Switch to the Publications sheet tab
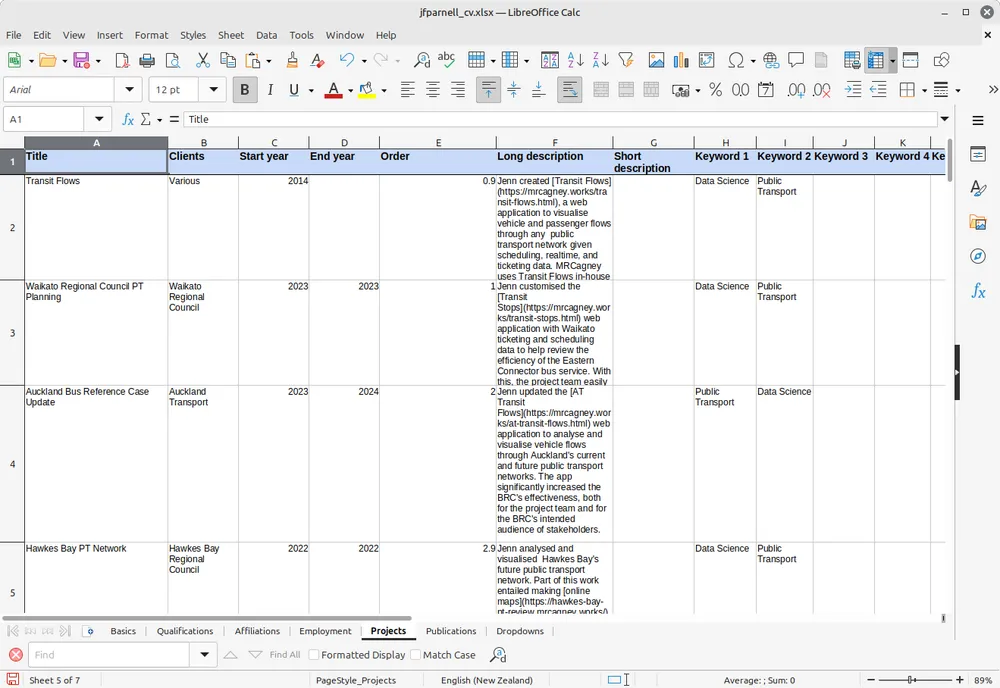This screenshot has width=1000, height=688. [451, 631]
